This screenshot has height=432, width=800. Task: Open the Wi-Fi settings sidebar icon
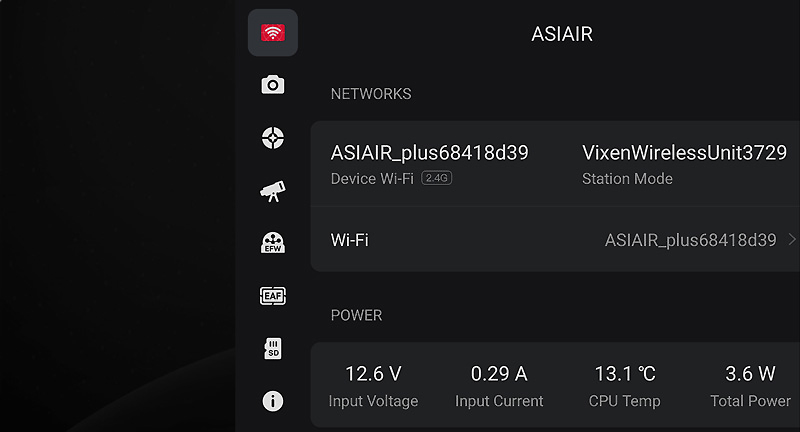(273, 33)
